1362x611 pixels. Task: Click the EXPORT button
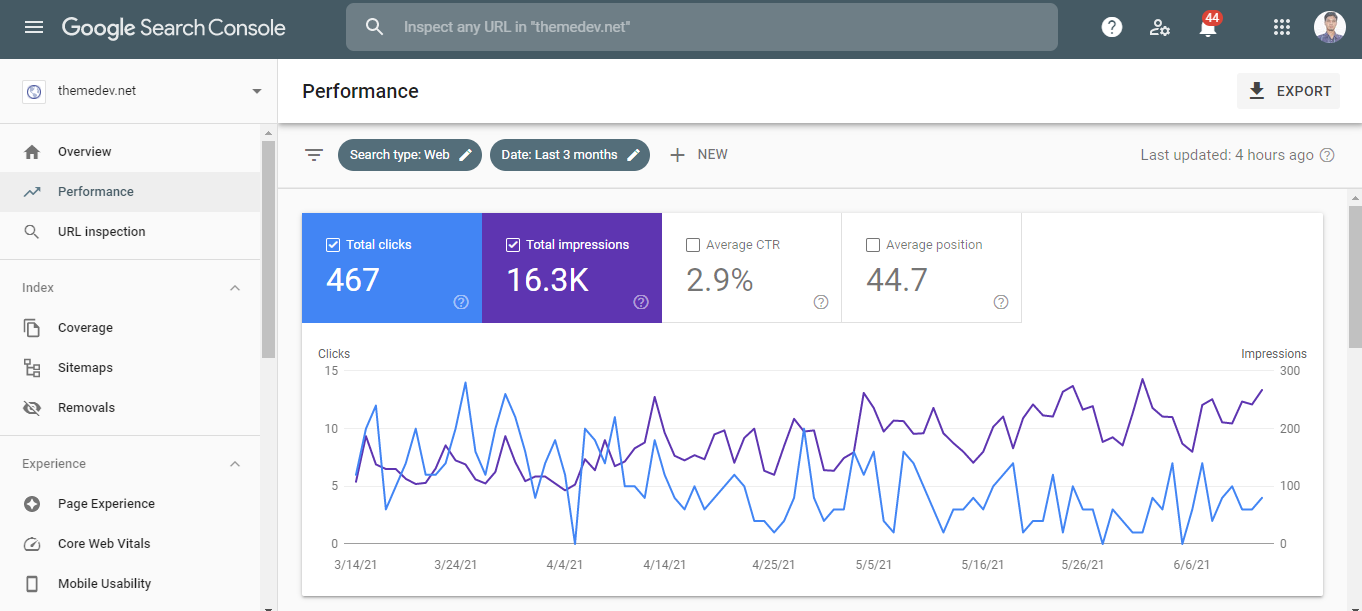1288,91
